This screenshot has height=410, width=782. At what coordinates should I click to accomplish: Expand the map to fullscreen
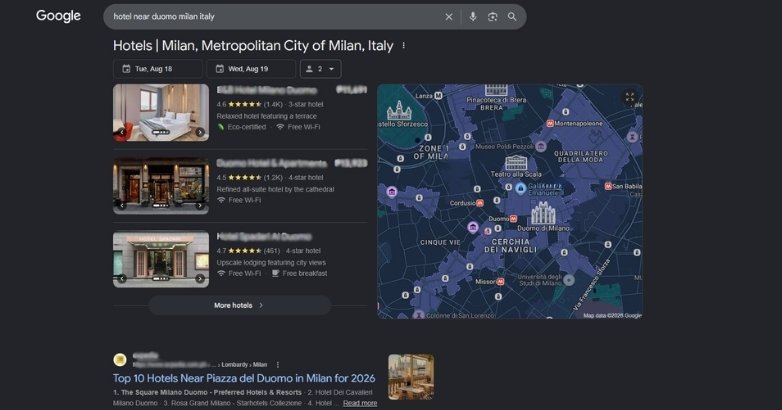[x=630, y=97]
